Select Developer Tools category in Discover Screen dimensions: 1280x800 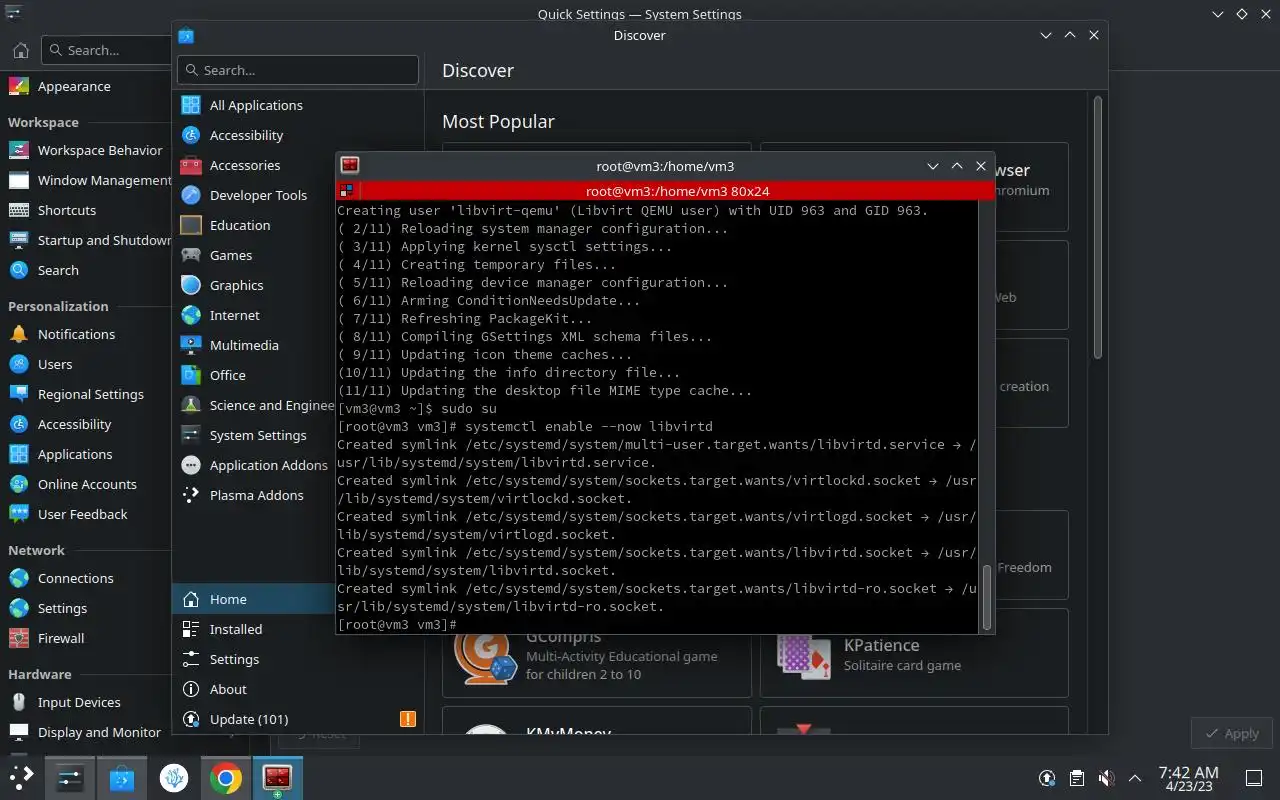click(x=254, y=195)
